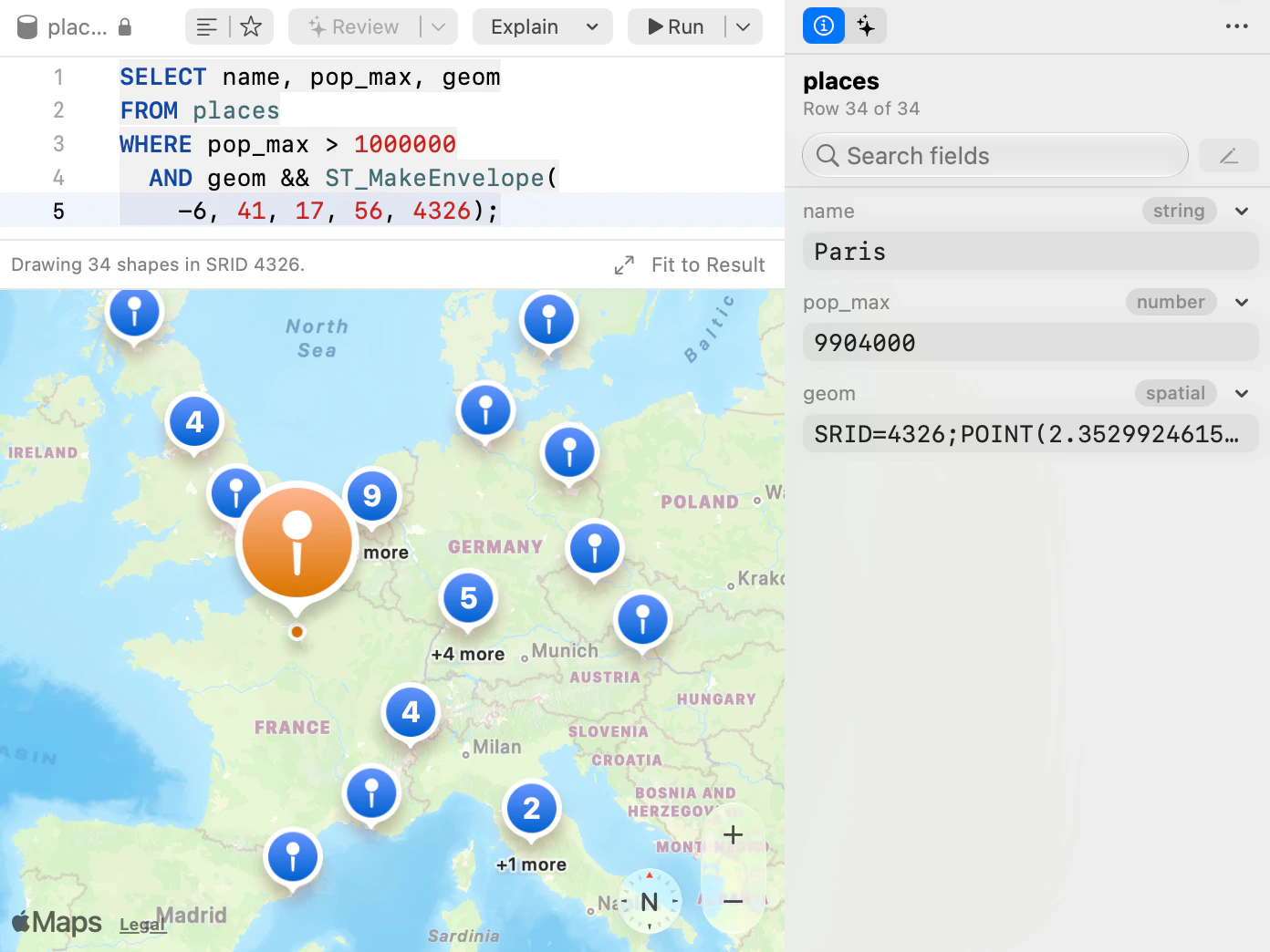Click the pencil edit button beside search
Viewport: 1270px width, 952px height.
click(x=1229, y=156)
